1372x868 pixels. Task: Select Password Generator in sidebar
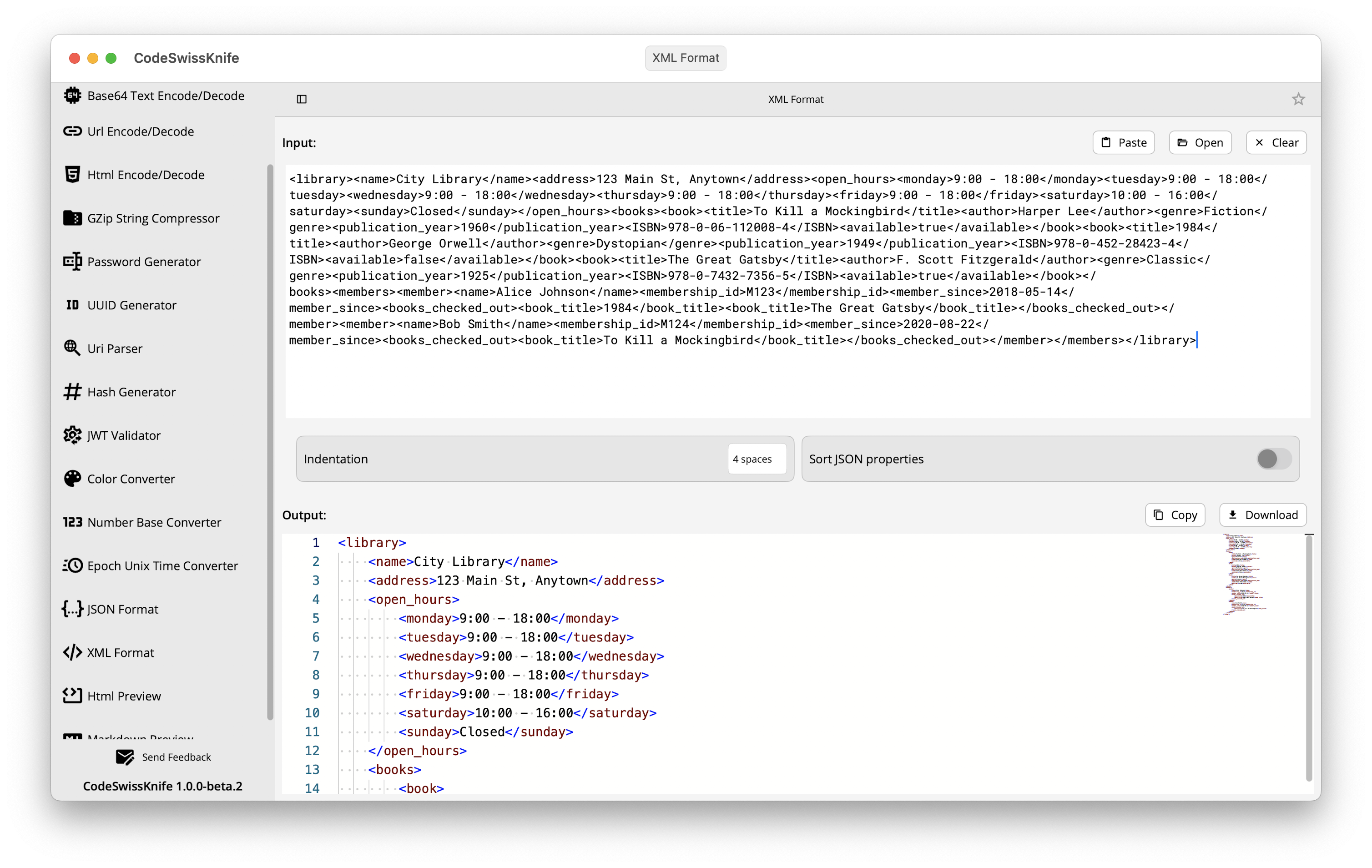point(144,262)
